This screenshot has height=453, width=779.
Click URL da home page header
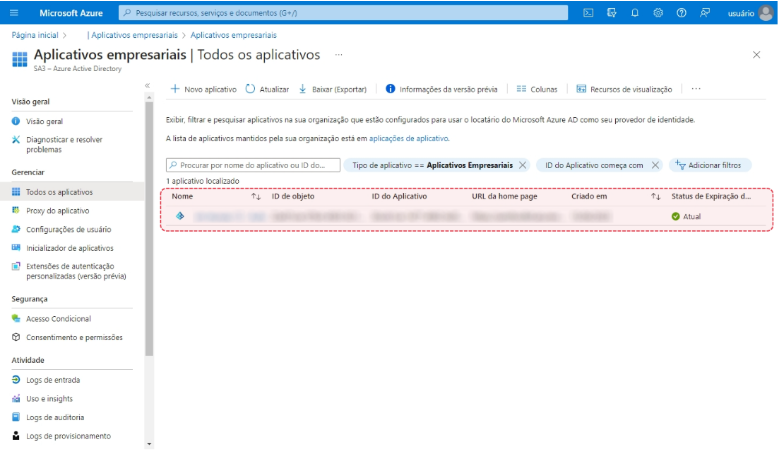[504, 196]
